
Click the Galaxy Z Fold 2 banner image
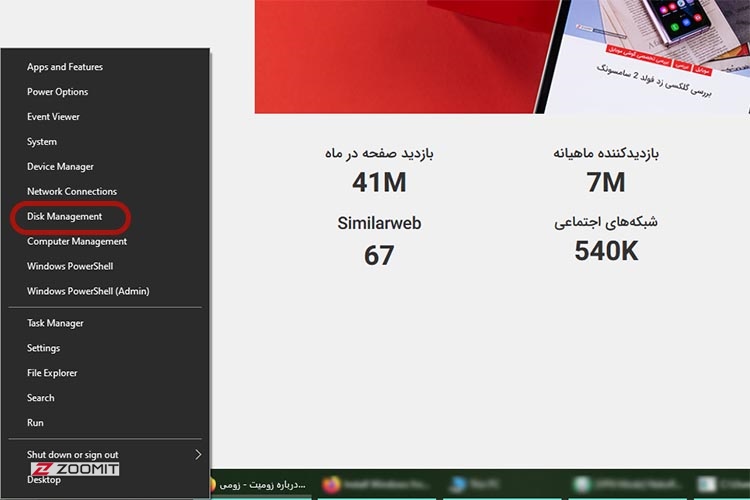point(500,56)
